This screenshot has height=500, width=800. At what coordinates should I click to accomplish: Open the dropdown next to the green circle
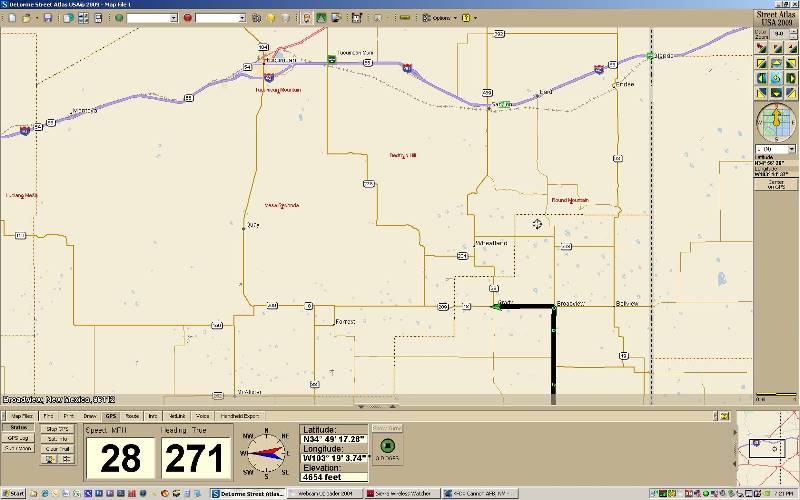click(173, 18)
